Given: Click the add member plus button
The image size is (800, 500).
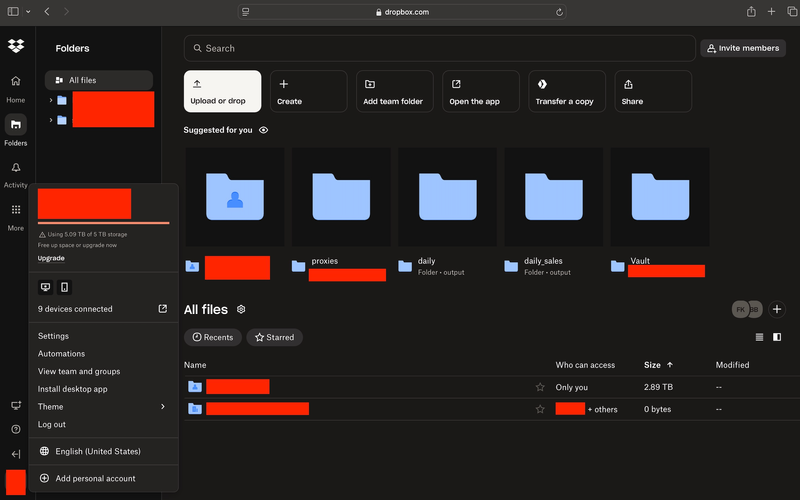Looking at the screenshot, I should pyautogui.click(x=777, y=310).
